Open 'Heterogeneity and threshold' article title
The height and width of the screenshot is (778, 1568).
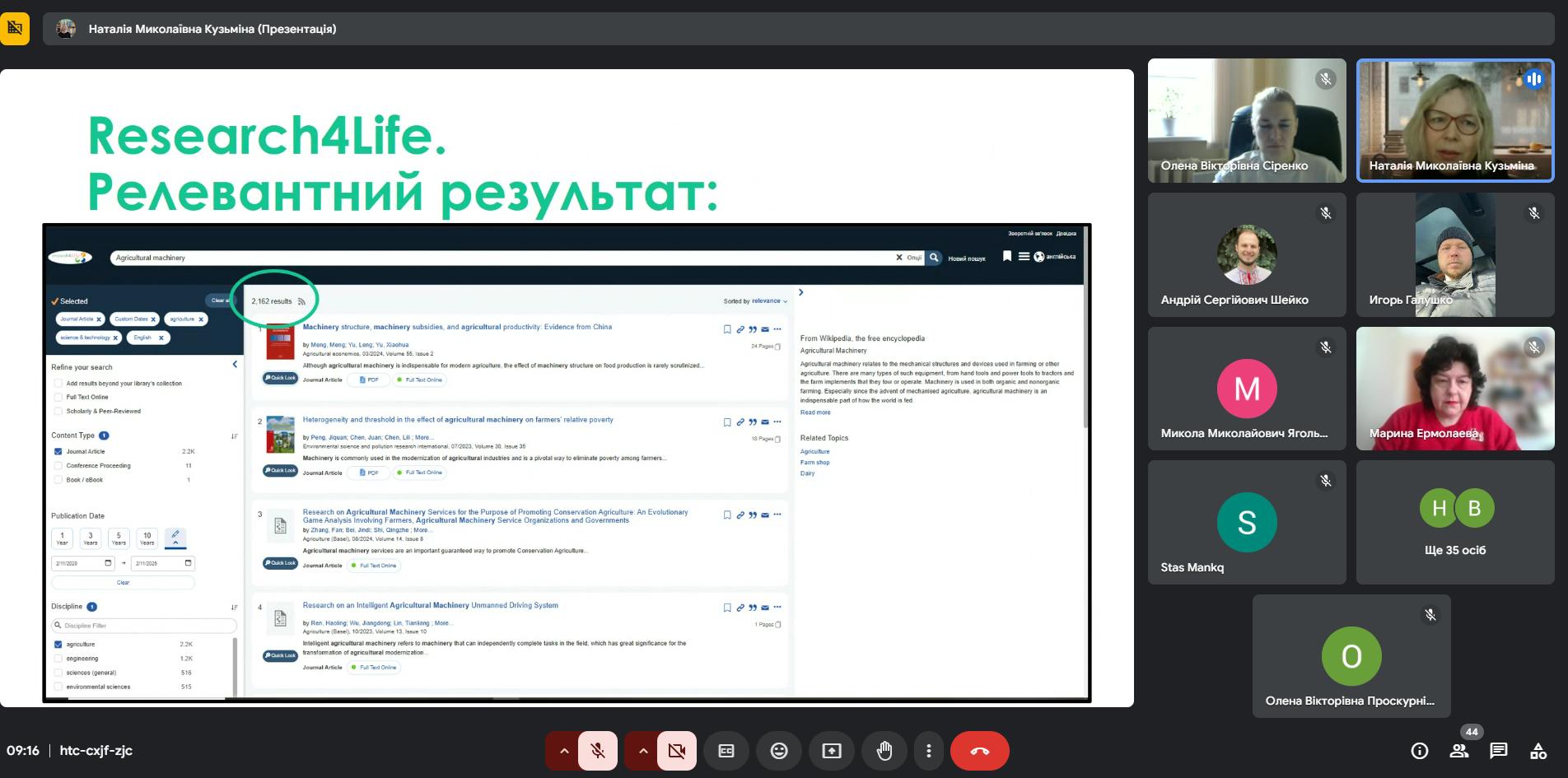(x=458, y=420)
